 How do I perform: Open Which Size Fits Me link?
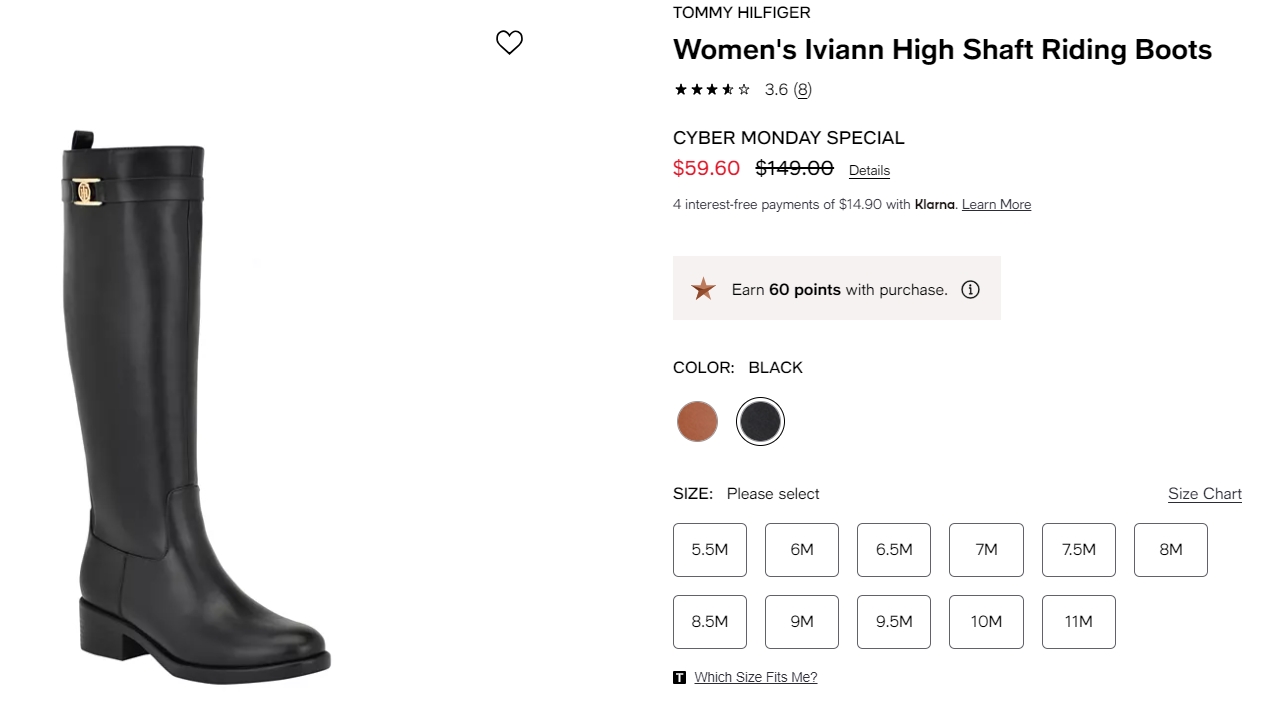point(756,677)
